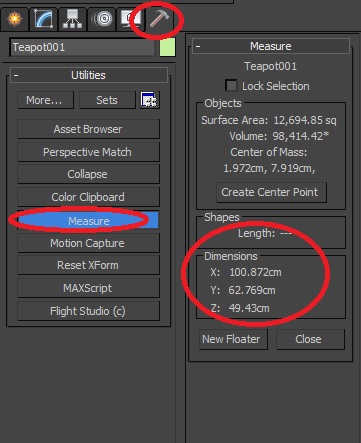Launch the Motion Capture utility
This screenshot has width=361, height=443.
click(88, 243)
